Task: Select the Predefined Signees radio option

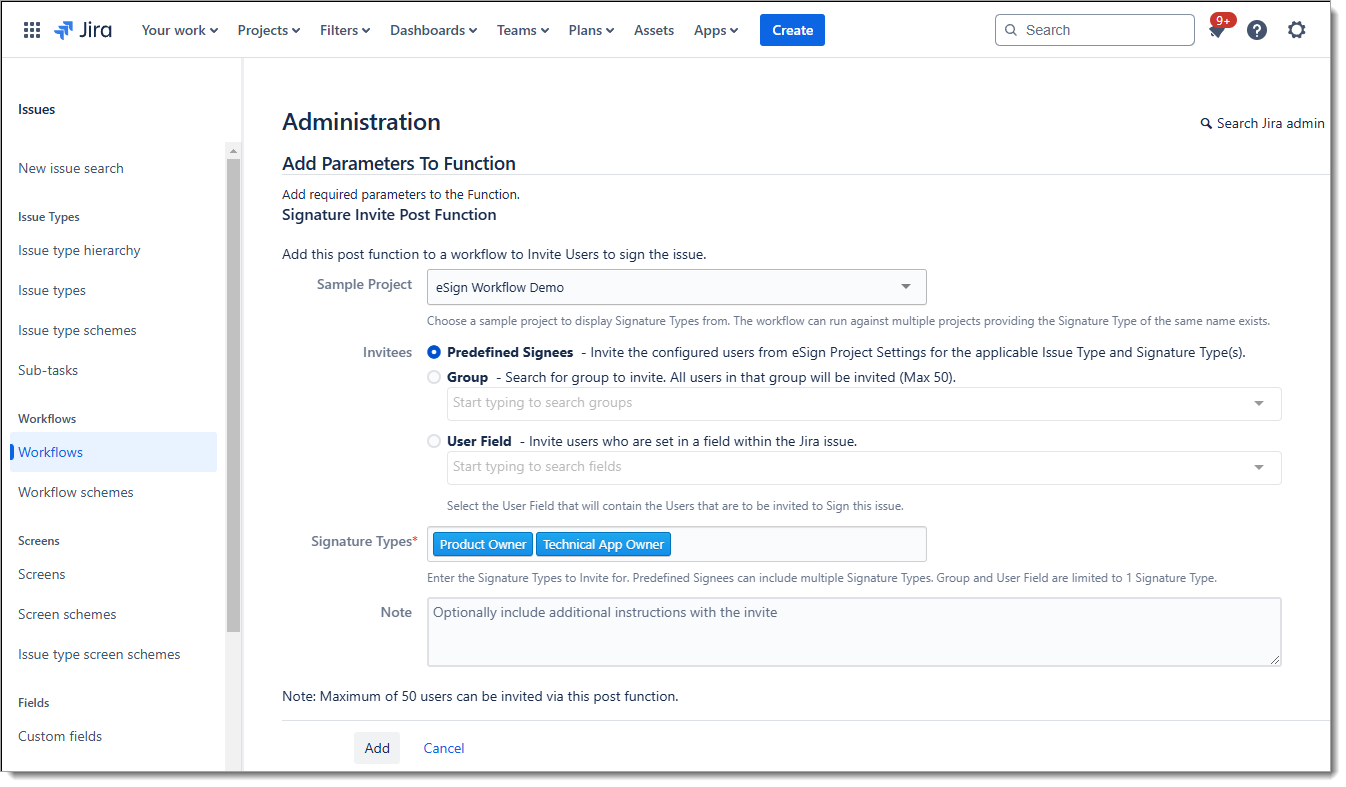Action: [x=434, y=352]
